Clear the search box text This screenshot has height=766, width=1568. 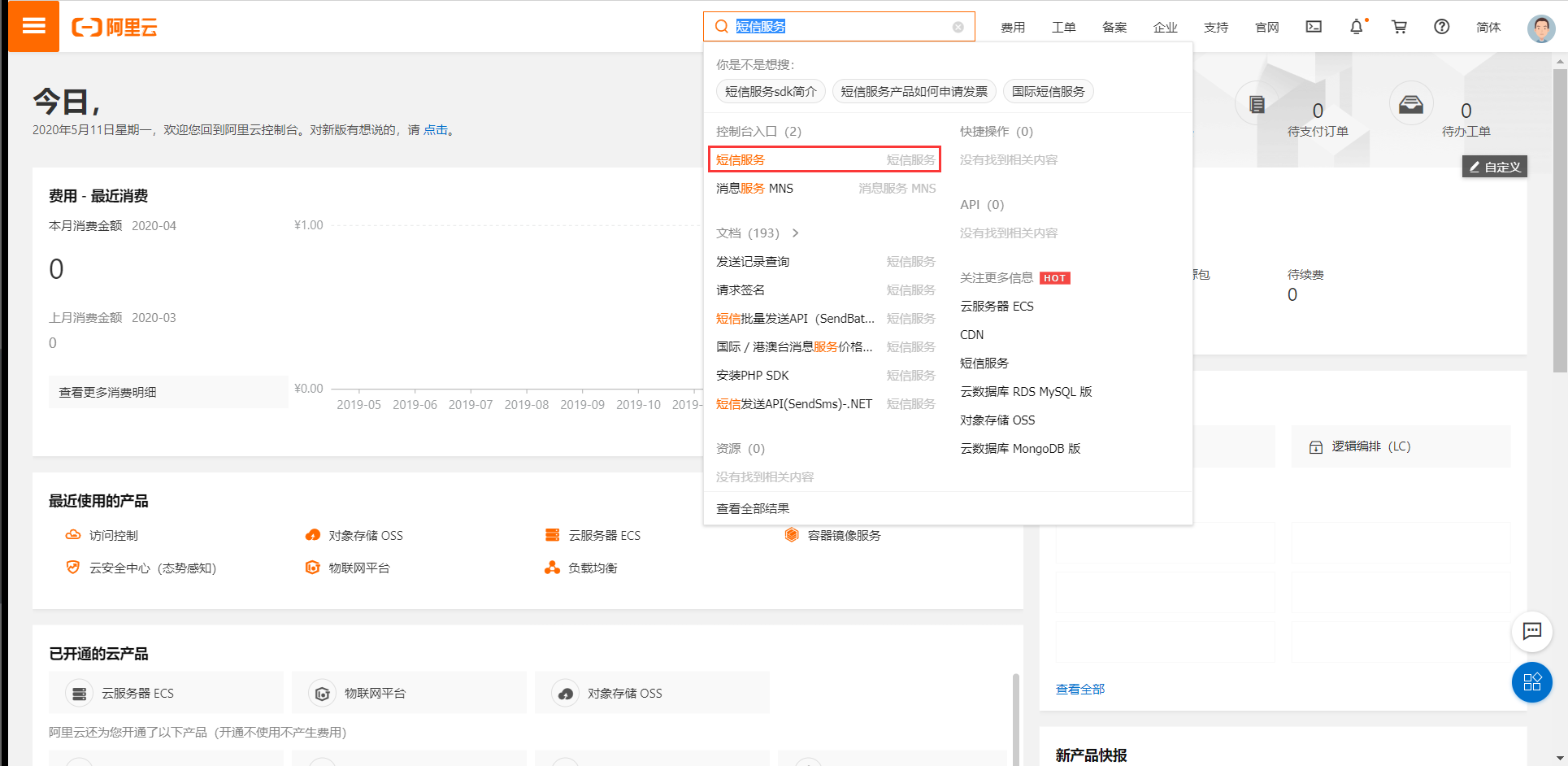tap(958, 27)
